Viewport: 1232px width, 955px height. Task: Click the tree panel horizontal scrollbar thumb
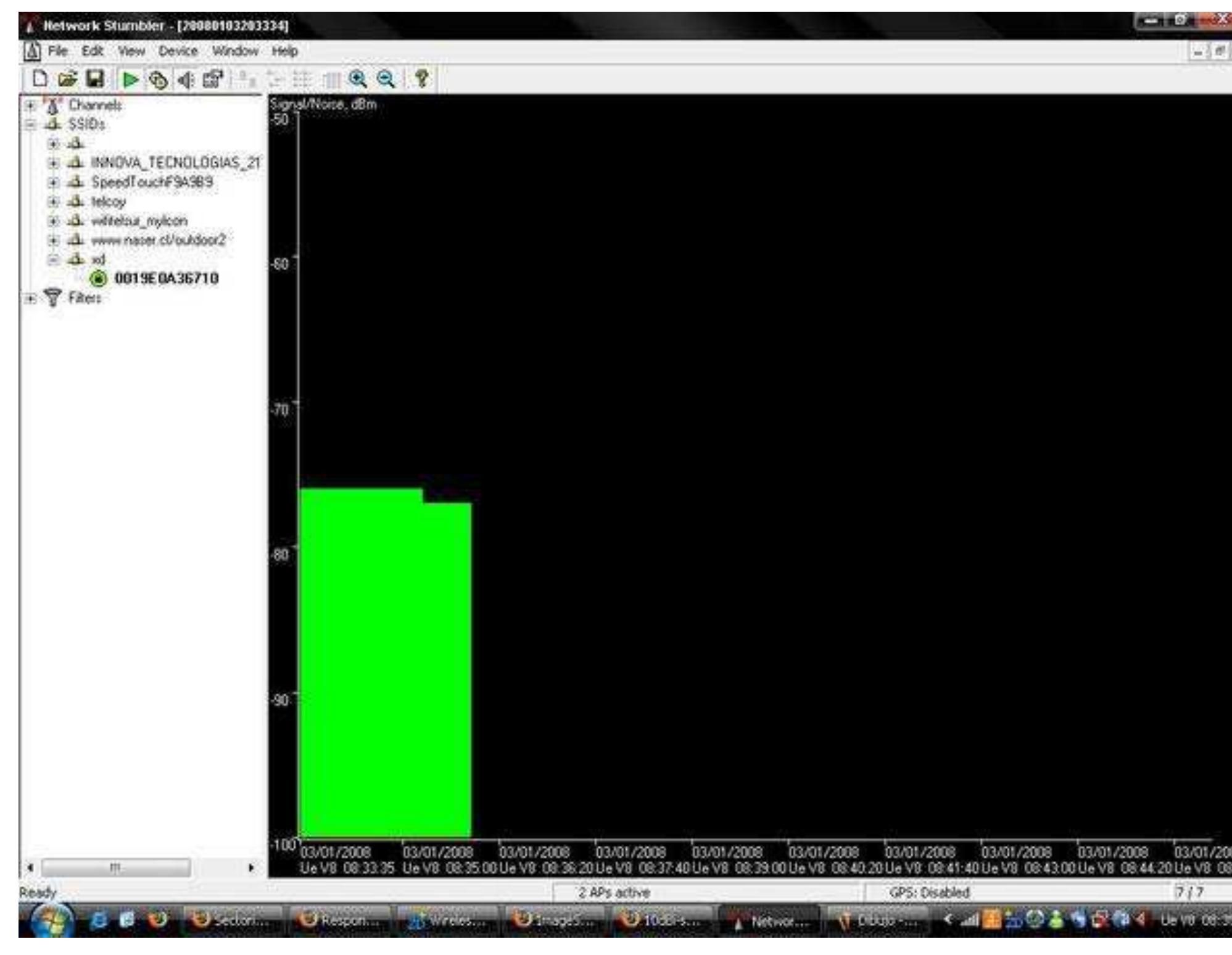coord(115,868)
